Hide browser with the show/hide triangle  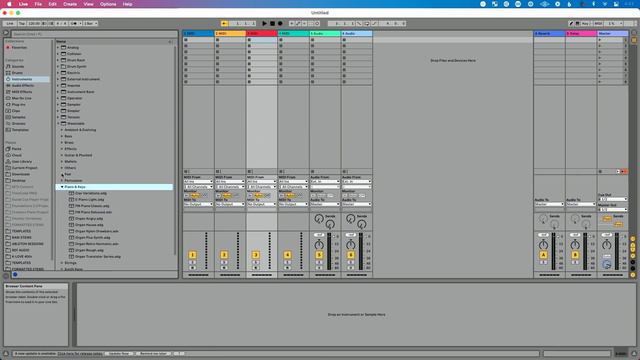(6, 33)
